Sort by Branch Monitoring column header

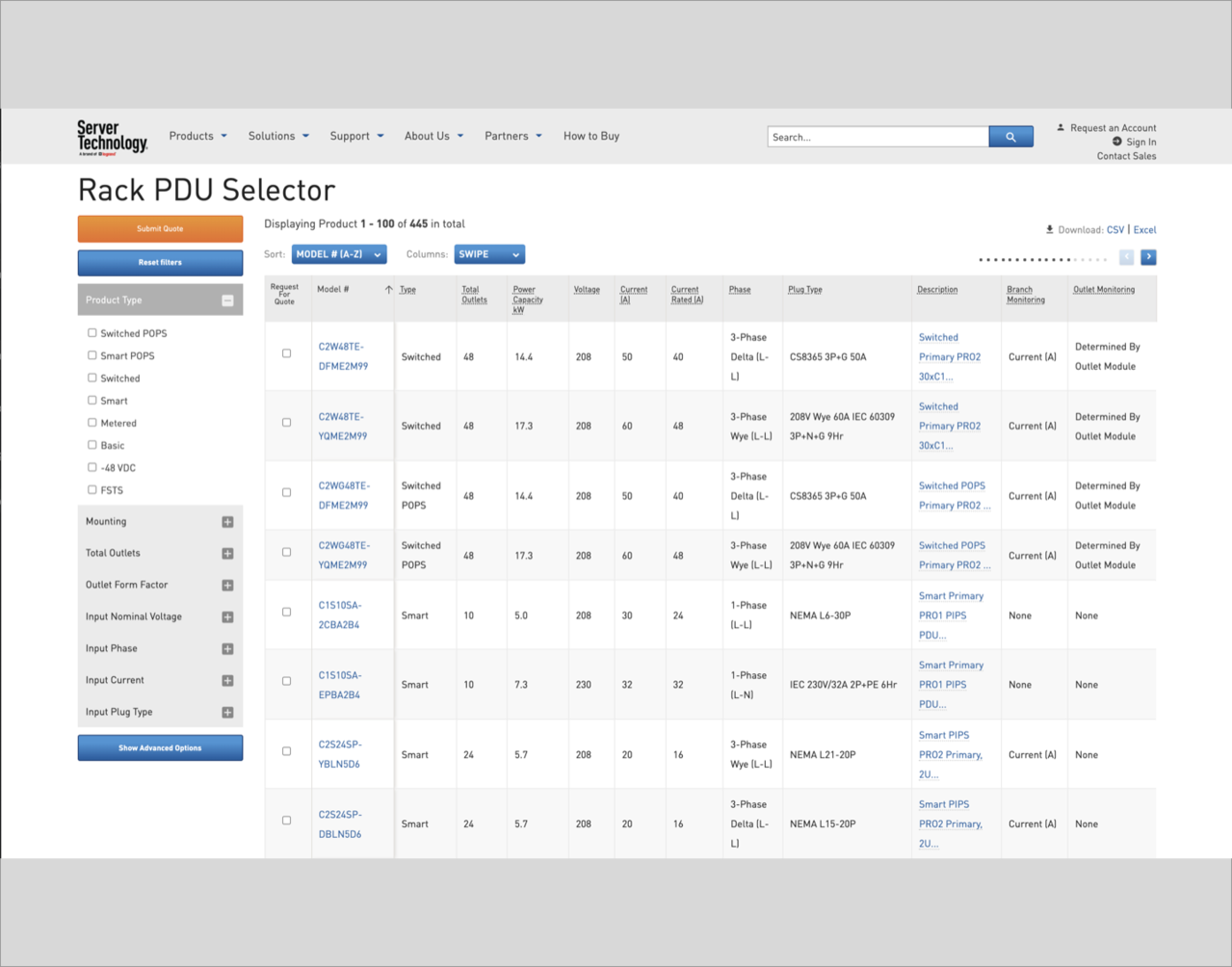1026,295
